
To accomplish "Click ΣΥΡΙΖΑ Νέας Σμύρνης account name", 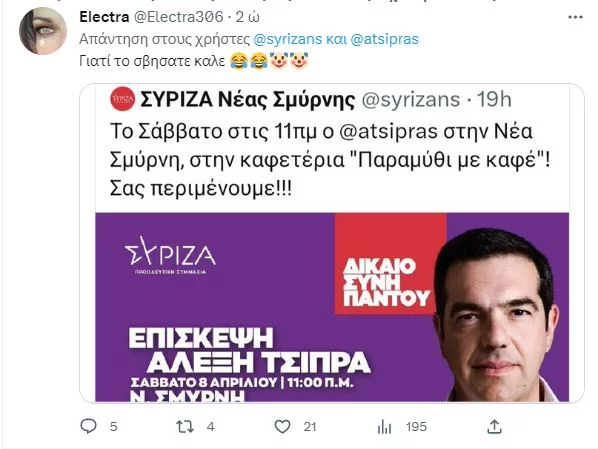I will [x=248, y=100].
